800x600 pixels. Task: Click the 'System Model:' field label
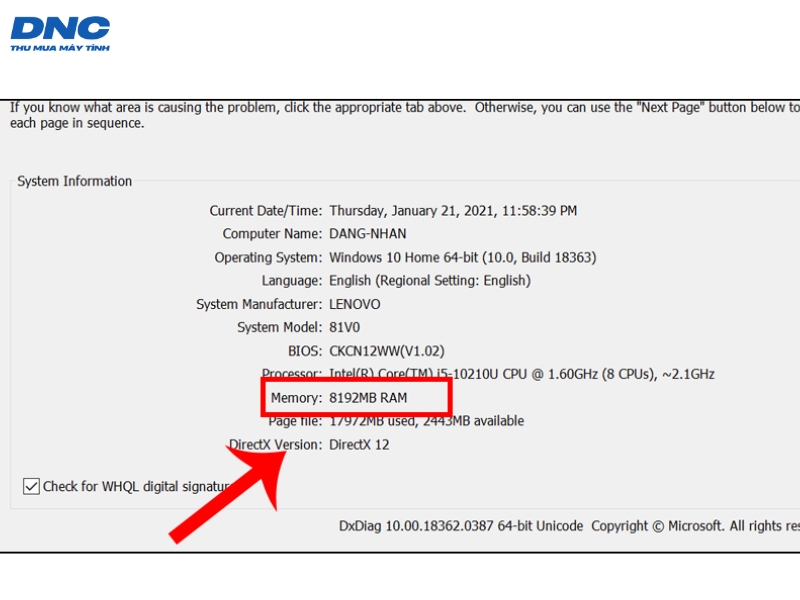(280, 328)
